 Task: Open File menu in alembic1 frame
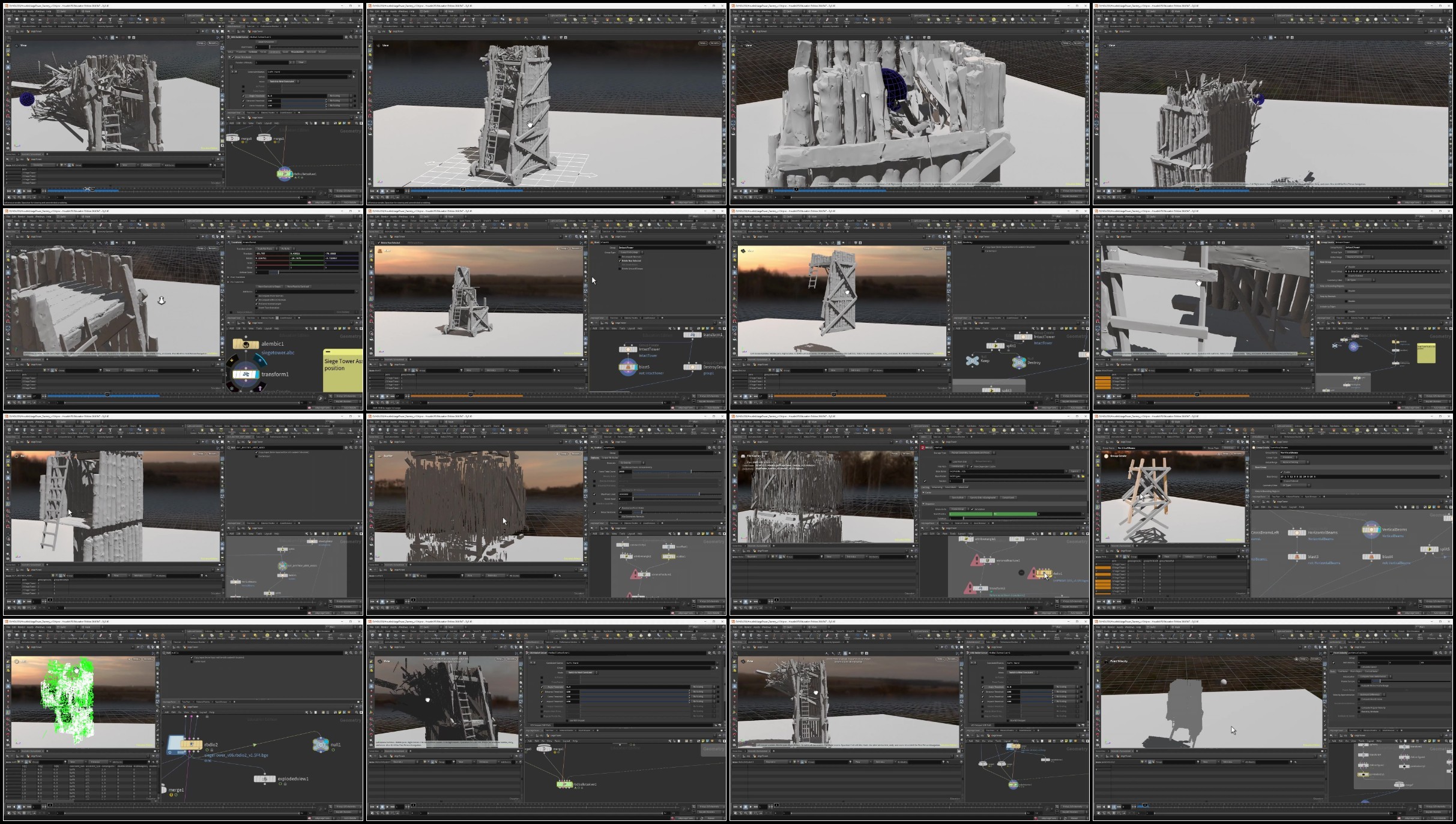click(8, 217)
